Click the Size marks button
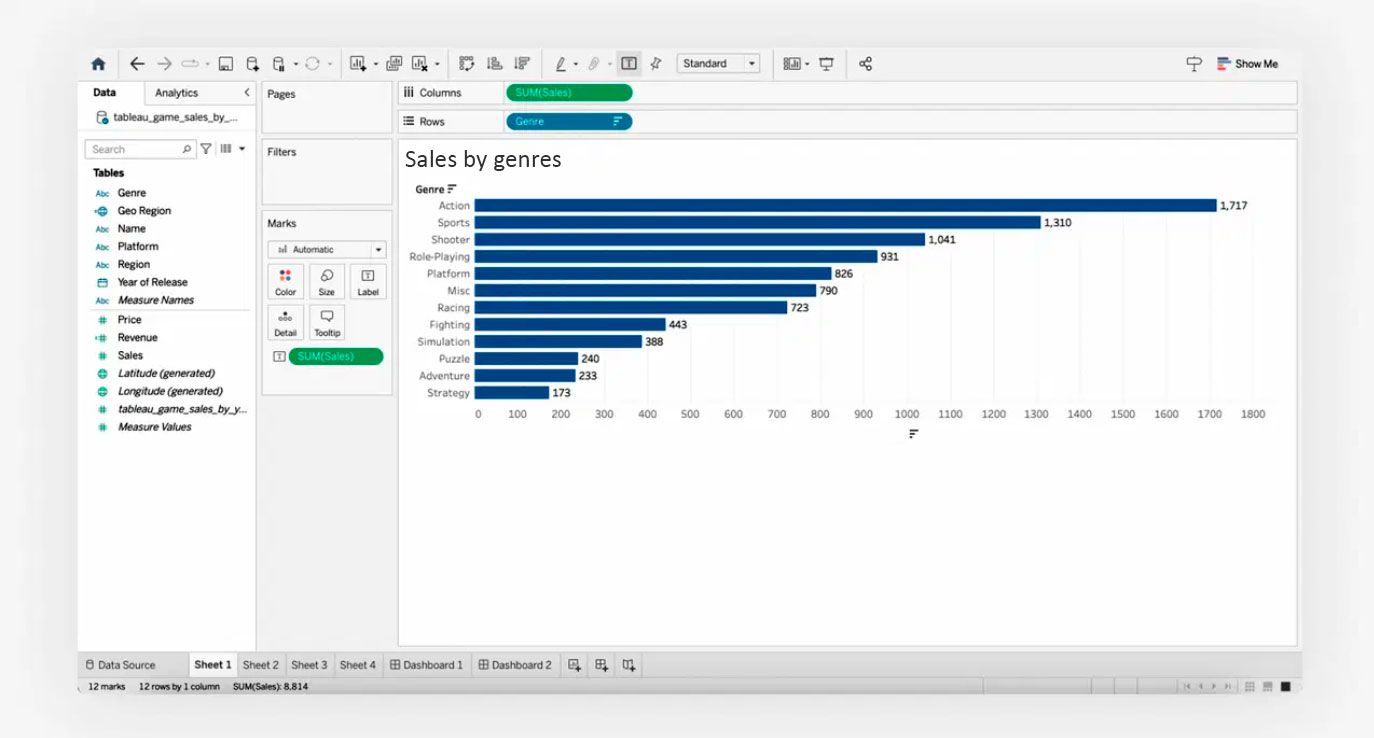The width and height of the screenshot is (1374, 738). pos(326,282)
